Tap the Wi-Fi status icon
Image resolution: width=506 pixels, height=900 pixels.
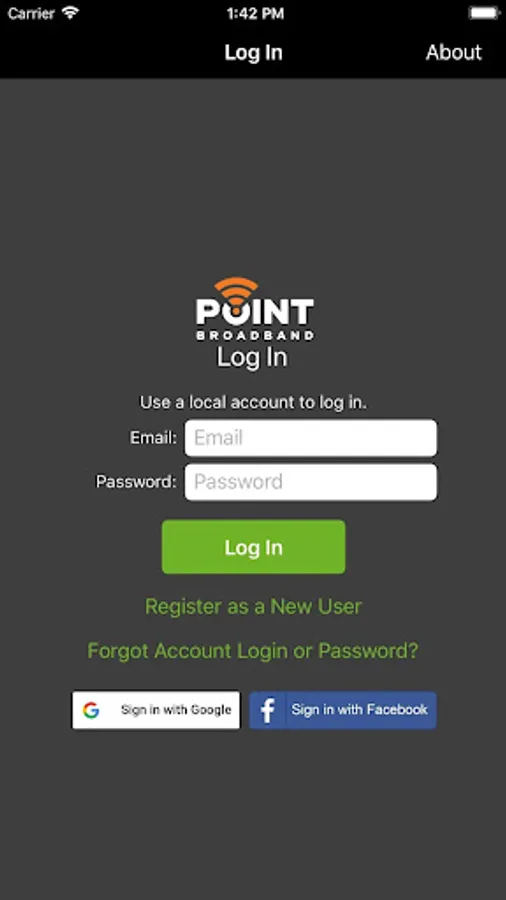[71, 13]
